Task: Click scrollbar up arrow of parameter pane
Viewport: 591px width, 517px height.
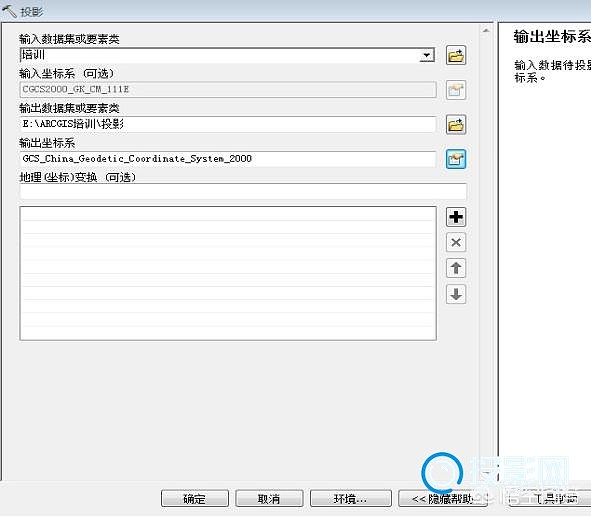Action: pos(486,31)
